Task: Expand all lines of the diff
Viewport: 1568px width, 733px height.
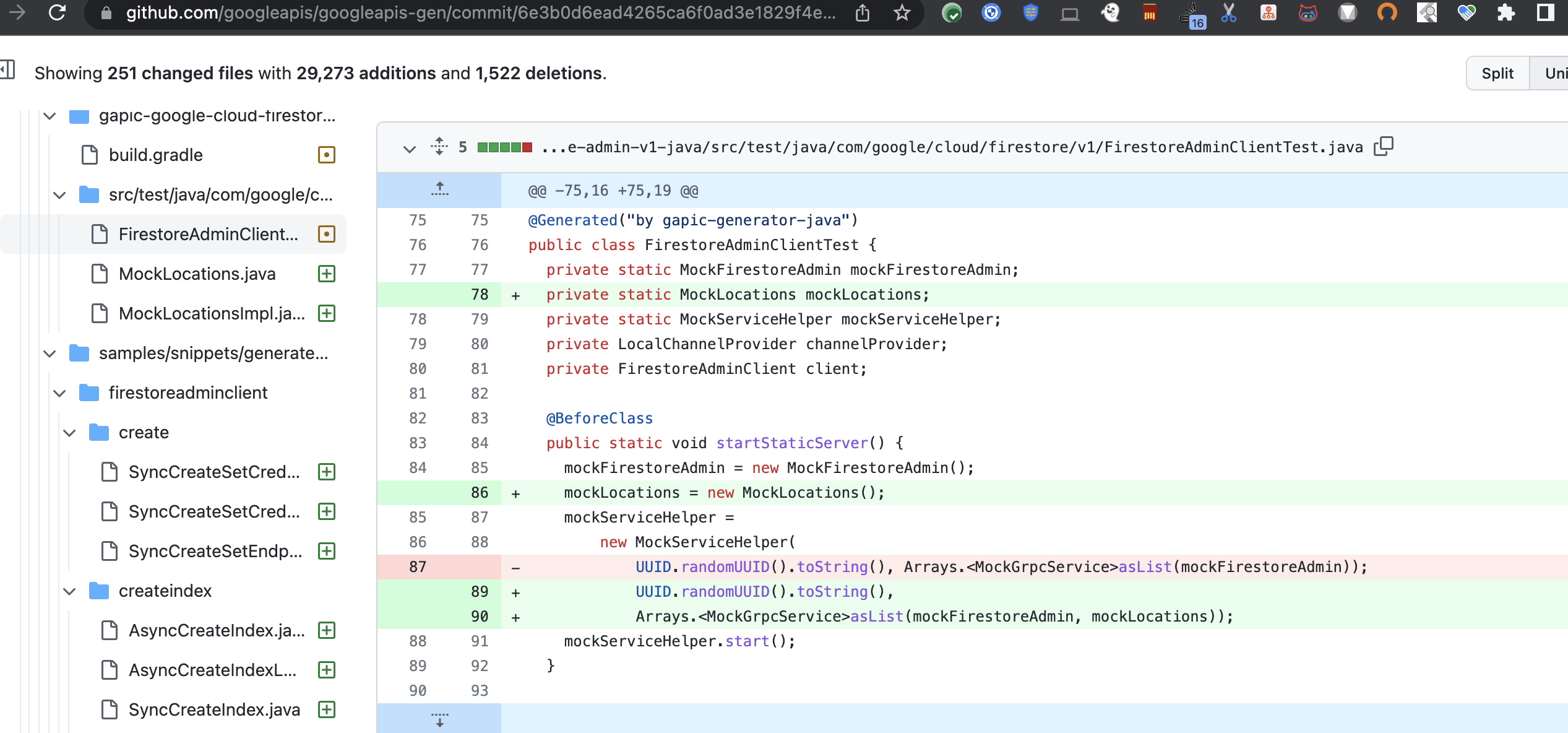Action: (x=439, y=147)
